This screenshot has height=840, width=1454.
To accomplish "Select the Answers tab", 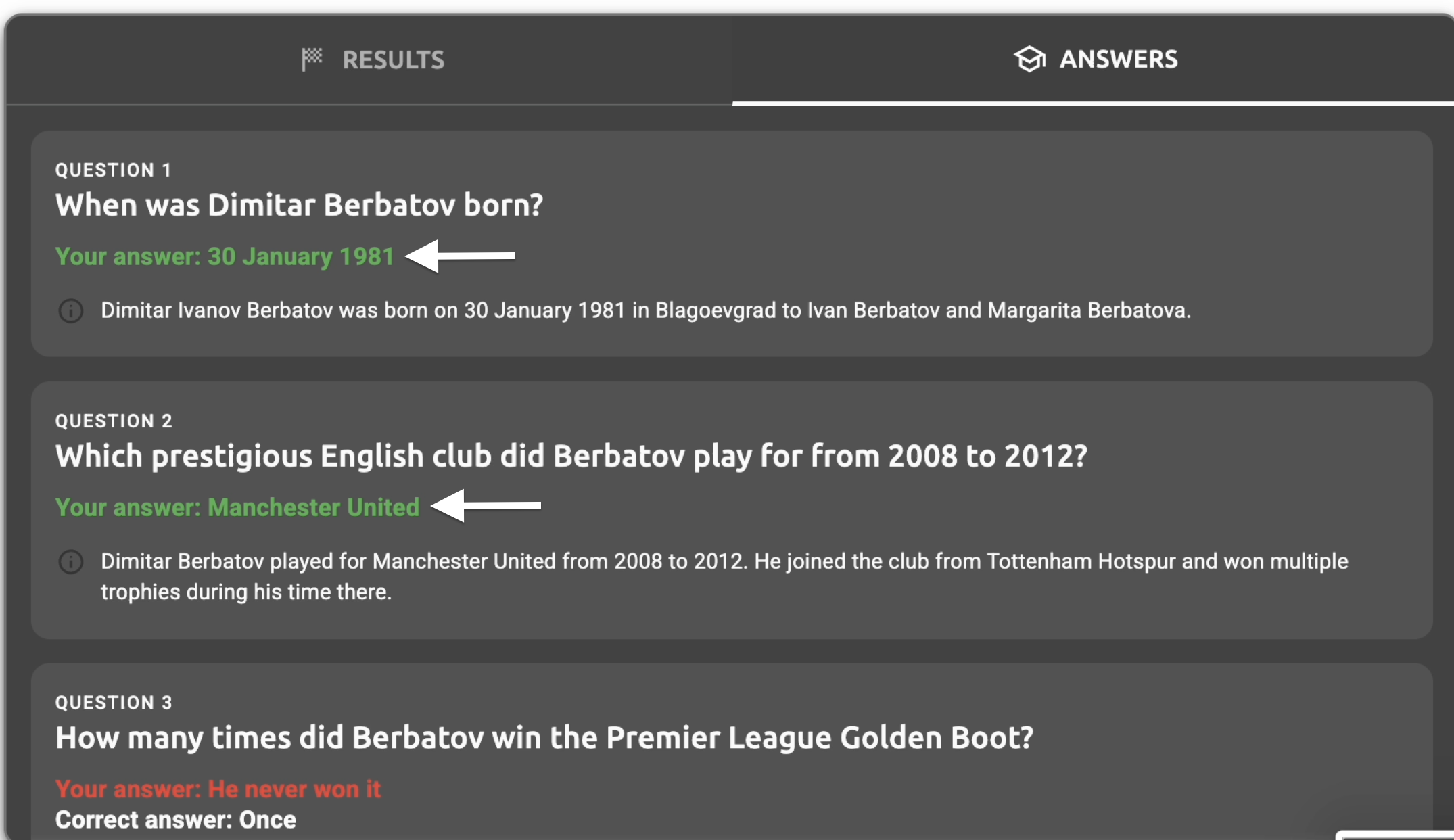I will (1096, 60).
